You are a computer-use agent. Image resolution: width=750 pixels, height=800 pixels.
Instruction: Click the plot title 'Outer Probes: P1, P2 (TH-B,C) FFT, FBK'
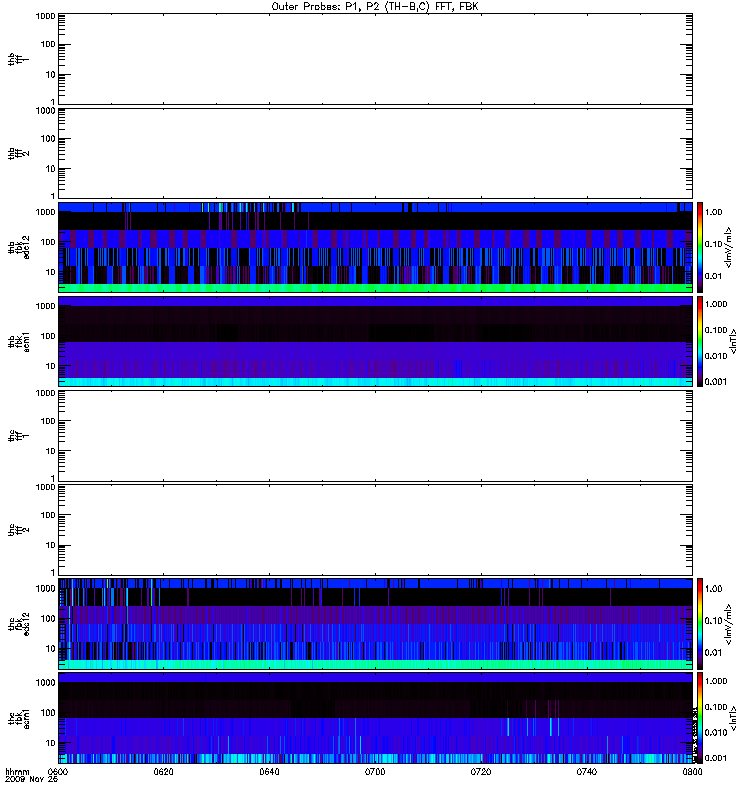[375, 7]
